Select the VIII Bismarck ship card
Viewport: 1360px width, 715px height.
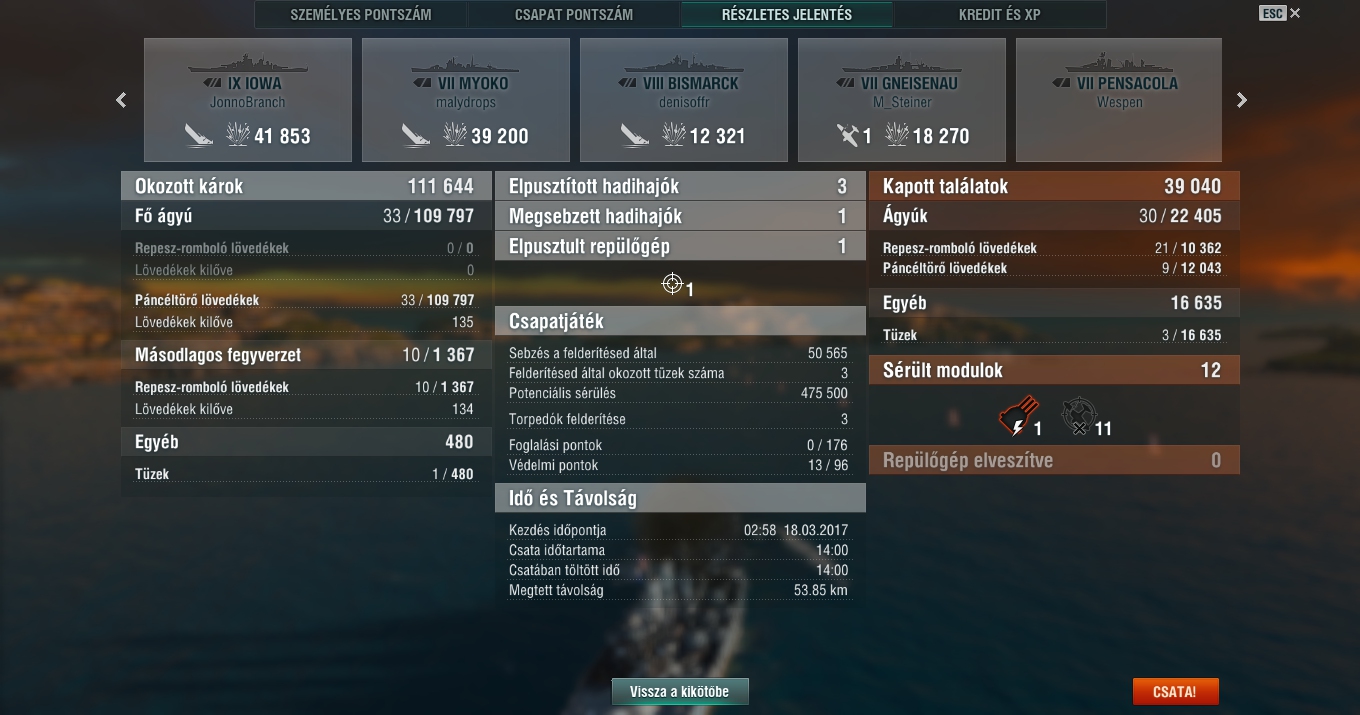(x=684, y=100)
